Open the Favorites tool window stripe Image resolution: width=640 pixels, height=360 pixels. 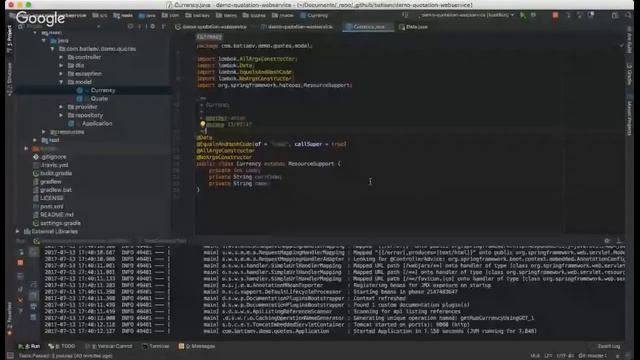10,319
